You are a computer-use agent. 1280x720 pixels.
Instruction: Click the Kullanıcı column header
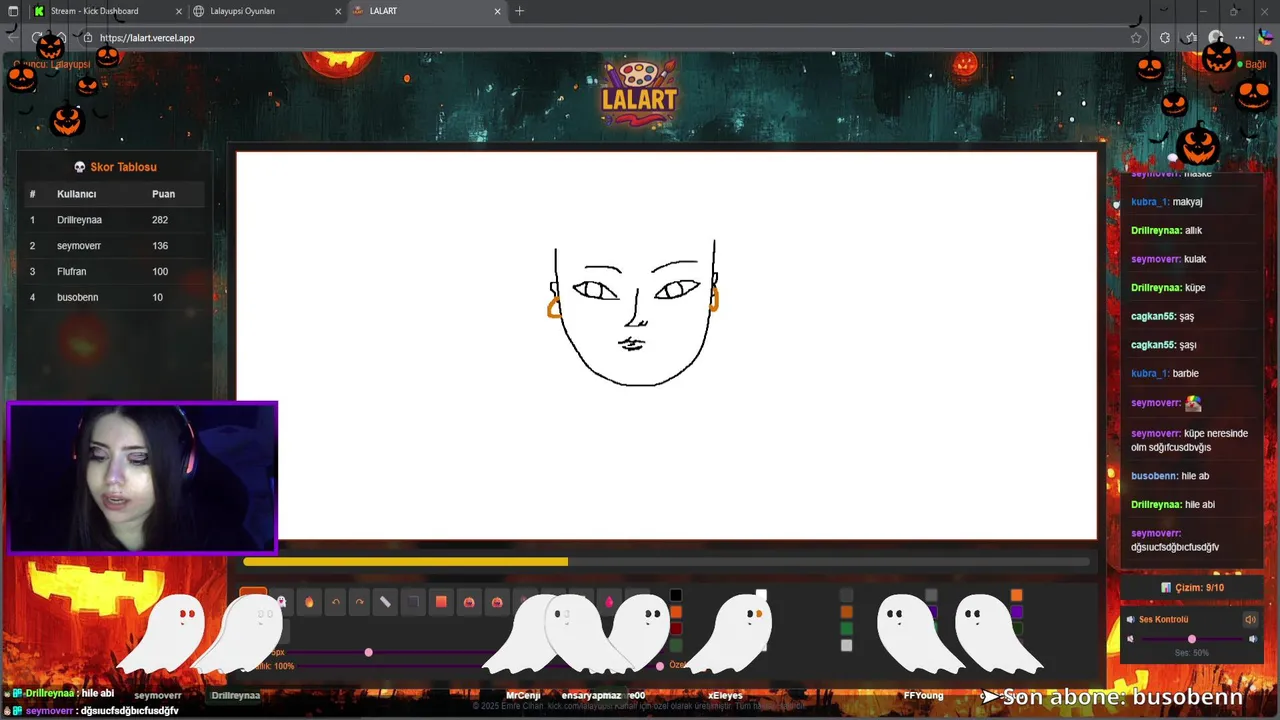(77, 194)
